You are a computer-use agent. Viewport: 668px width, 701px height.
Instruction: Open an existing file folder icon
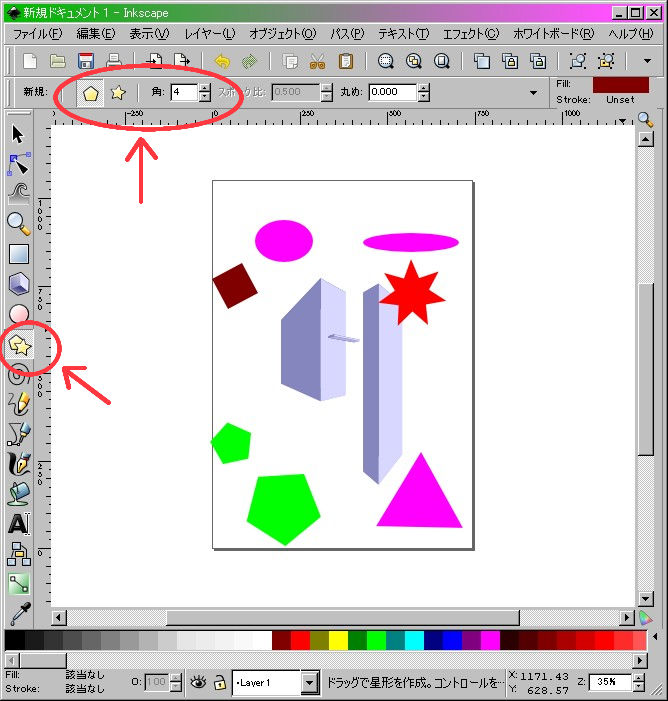[58, 61]
